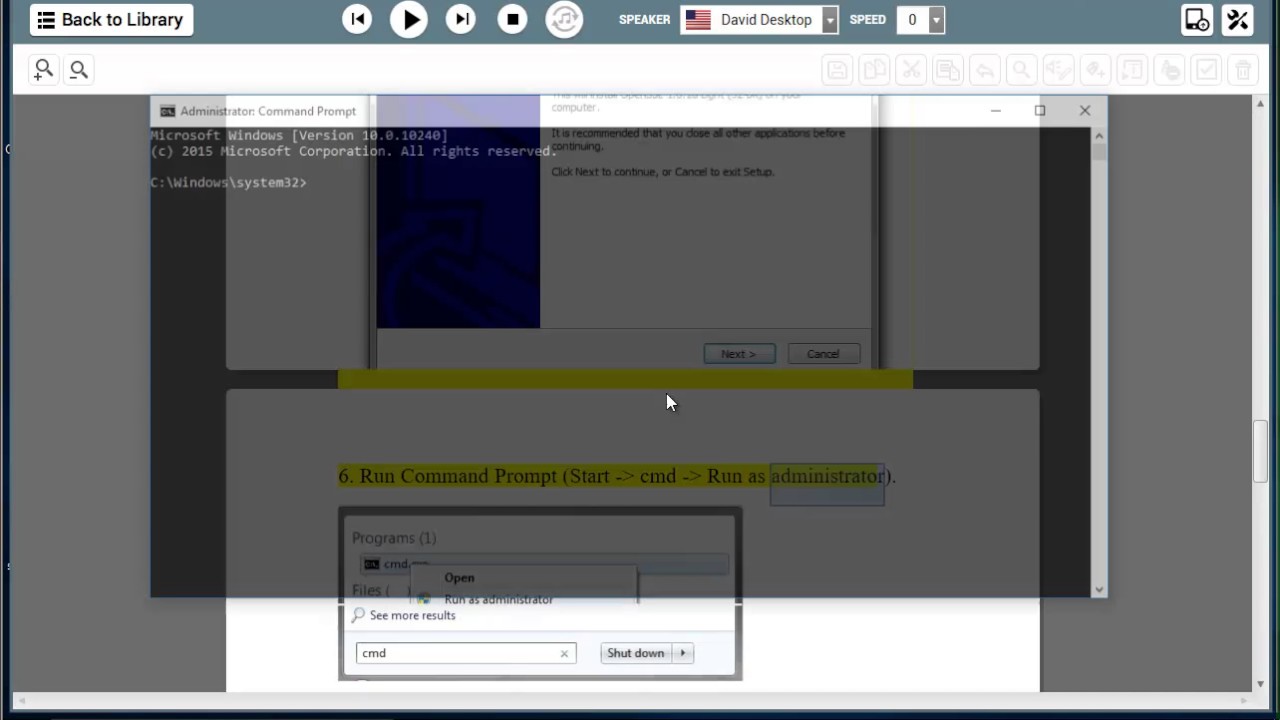The height and width of the screenshot is (720, 1280).
Task: Zoom out with the magnifier minus icon
Action: click(x=79, y=69)
